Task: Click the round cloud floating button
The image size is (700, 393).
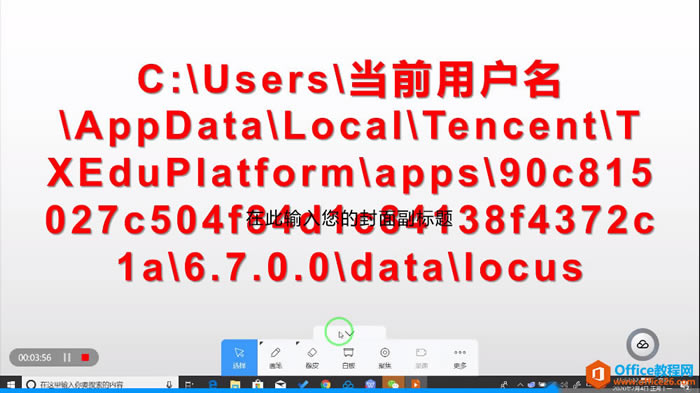Action: tap(642, 344)
